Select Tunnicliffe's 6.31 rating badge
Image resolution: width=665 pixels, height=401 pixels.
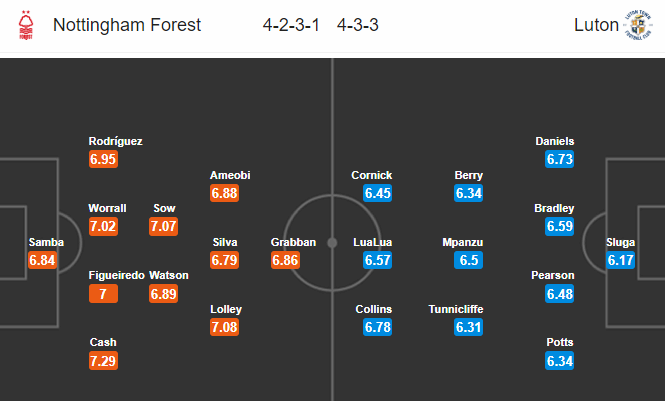(x=468, y=327)
